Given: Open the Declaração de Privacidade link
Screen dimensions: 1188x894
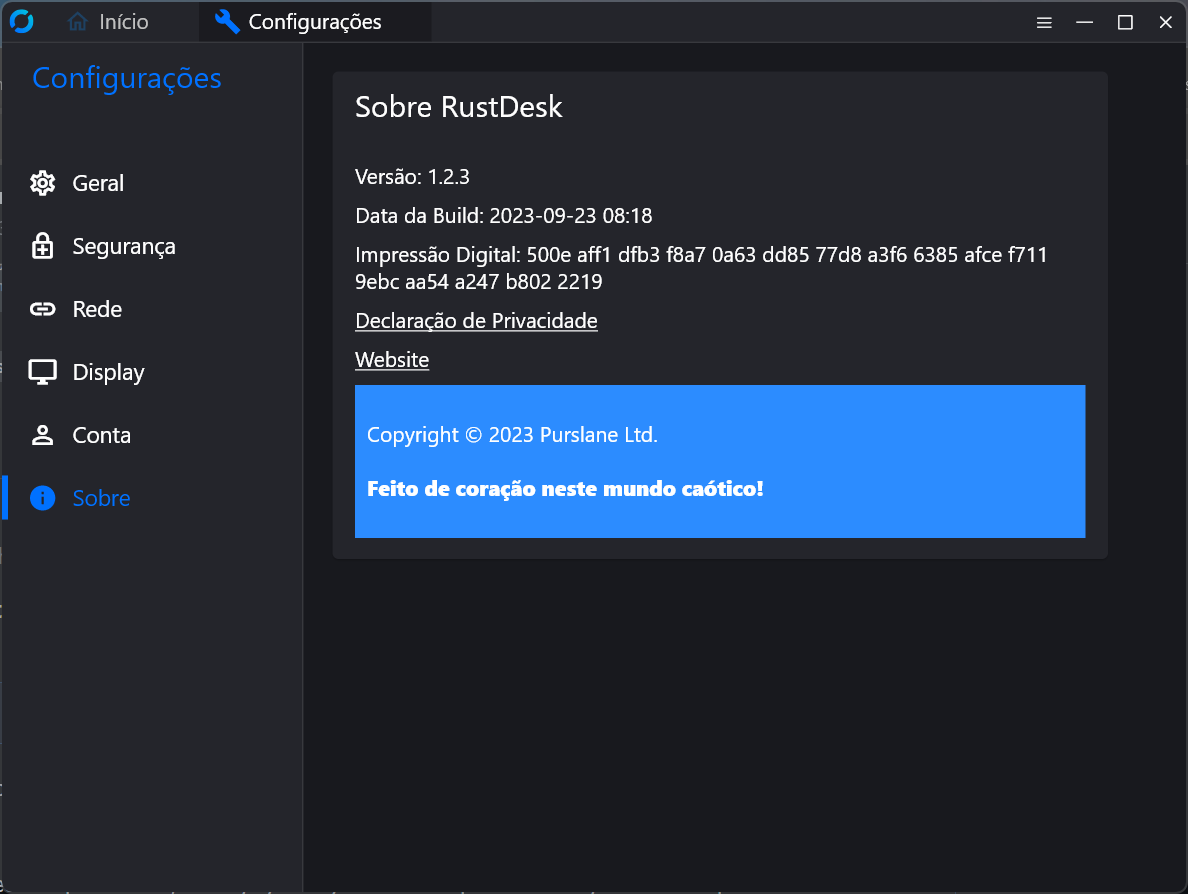Looking at the screenshot, I should coord(476,321).
